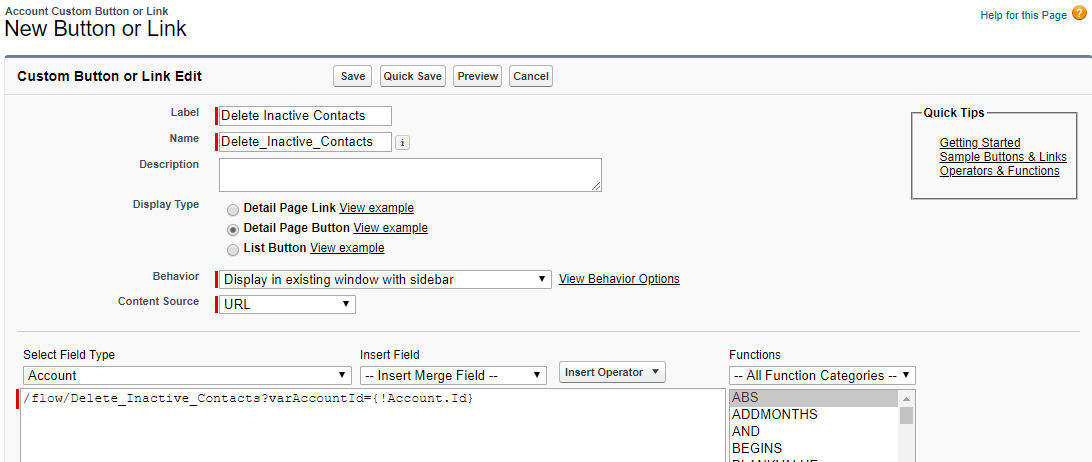Select List Button radio option
Viewport: 1092px width, 462px height.
click(x=233, y=249)
